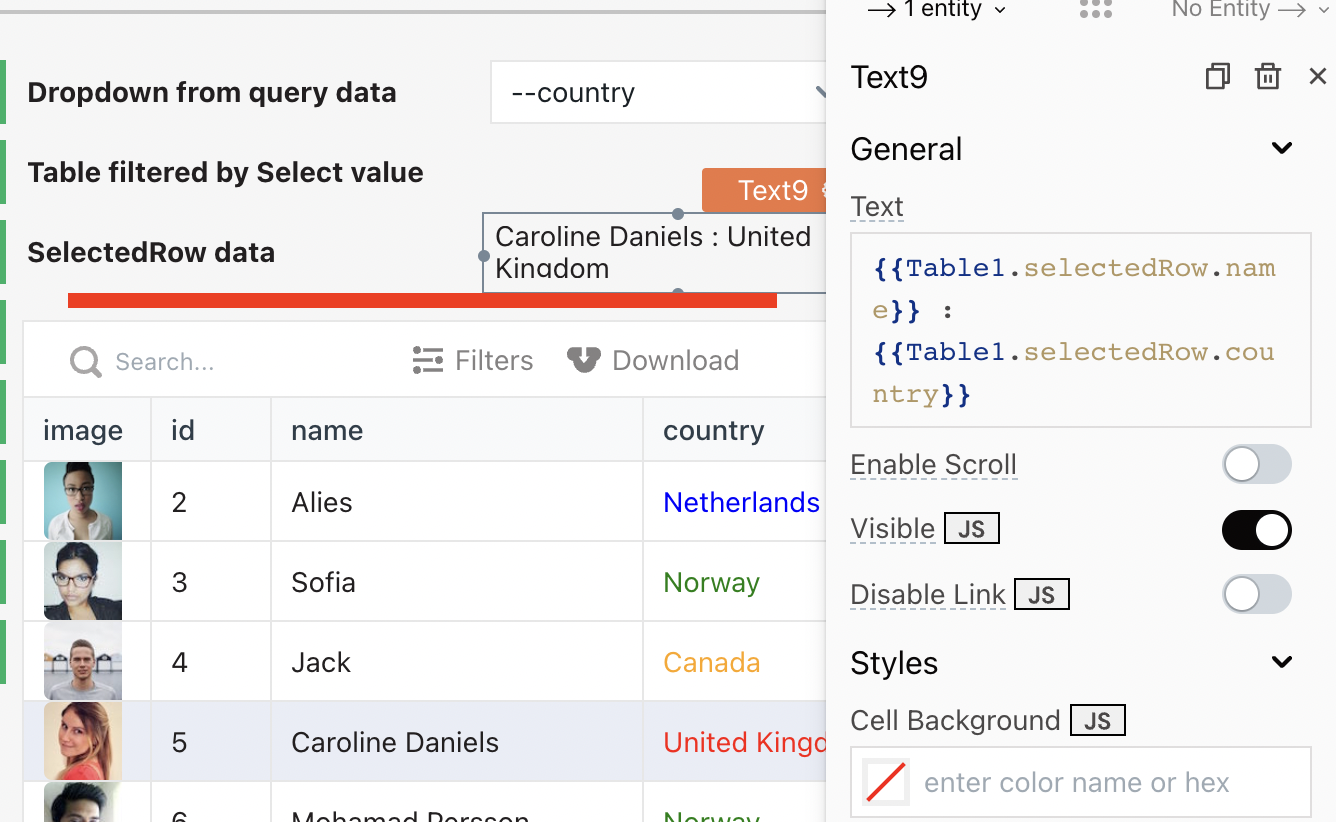The height and width of the screenshot is (822, 1336).
Task: Click the copy widget icon for Text9
Action: [1217, 77]
